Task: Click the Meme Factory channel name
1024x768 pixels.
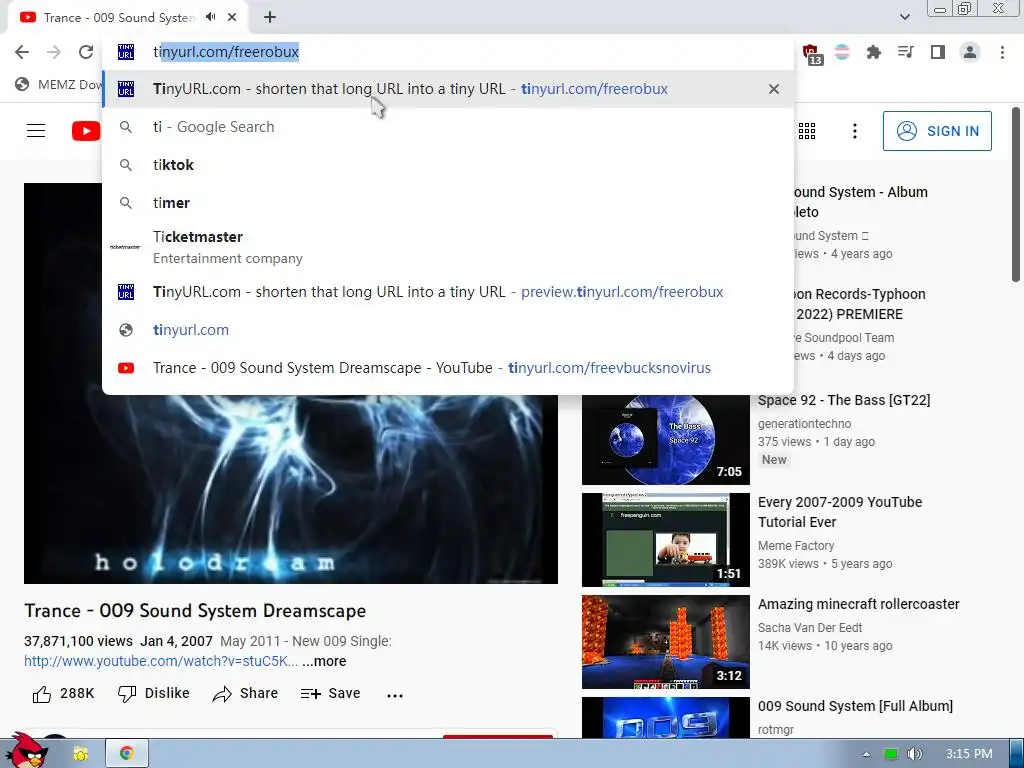Action: [796, 545]
